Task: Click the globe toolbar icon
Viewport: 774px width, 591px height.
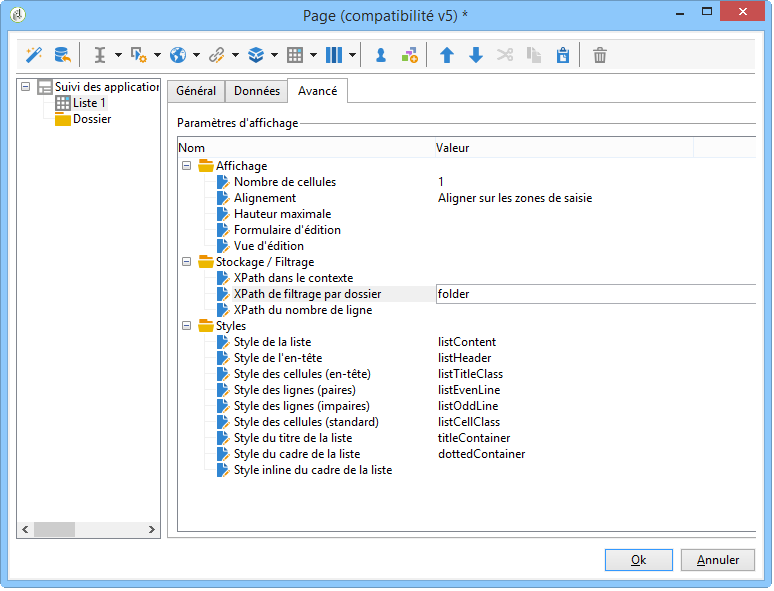Action: (178, 55)
